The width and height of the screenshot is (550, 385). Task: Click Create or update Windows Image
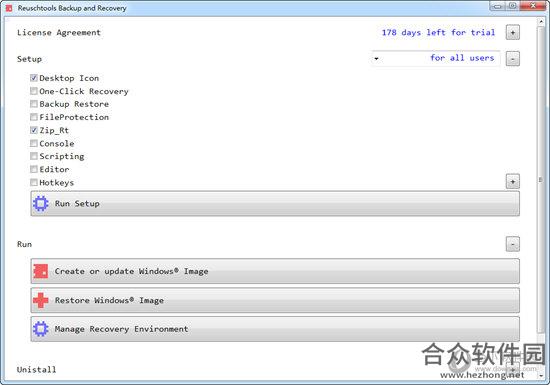(275, 271)
